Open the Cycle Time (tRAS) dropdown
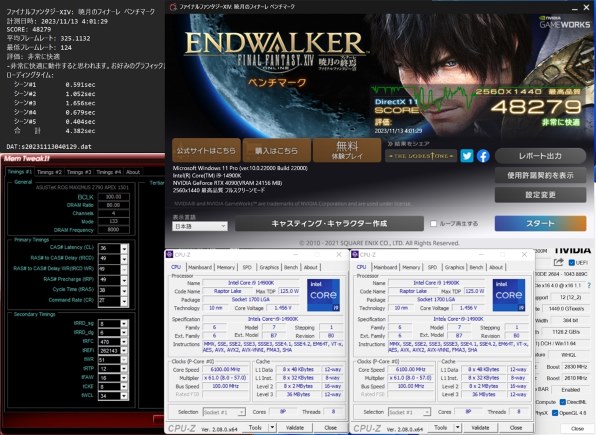Viewport: 596px width, 435px height. (x=124, y=290)
